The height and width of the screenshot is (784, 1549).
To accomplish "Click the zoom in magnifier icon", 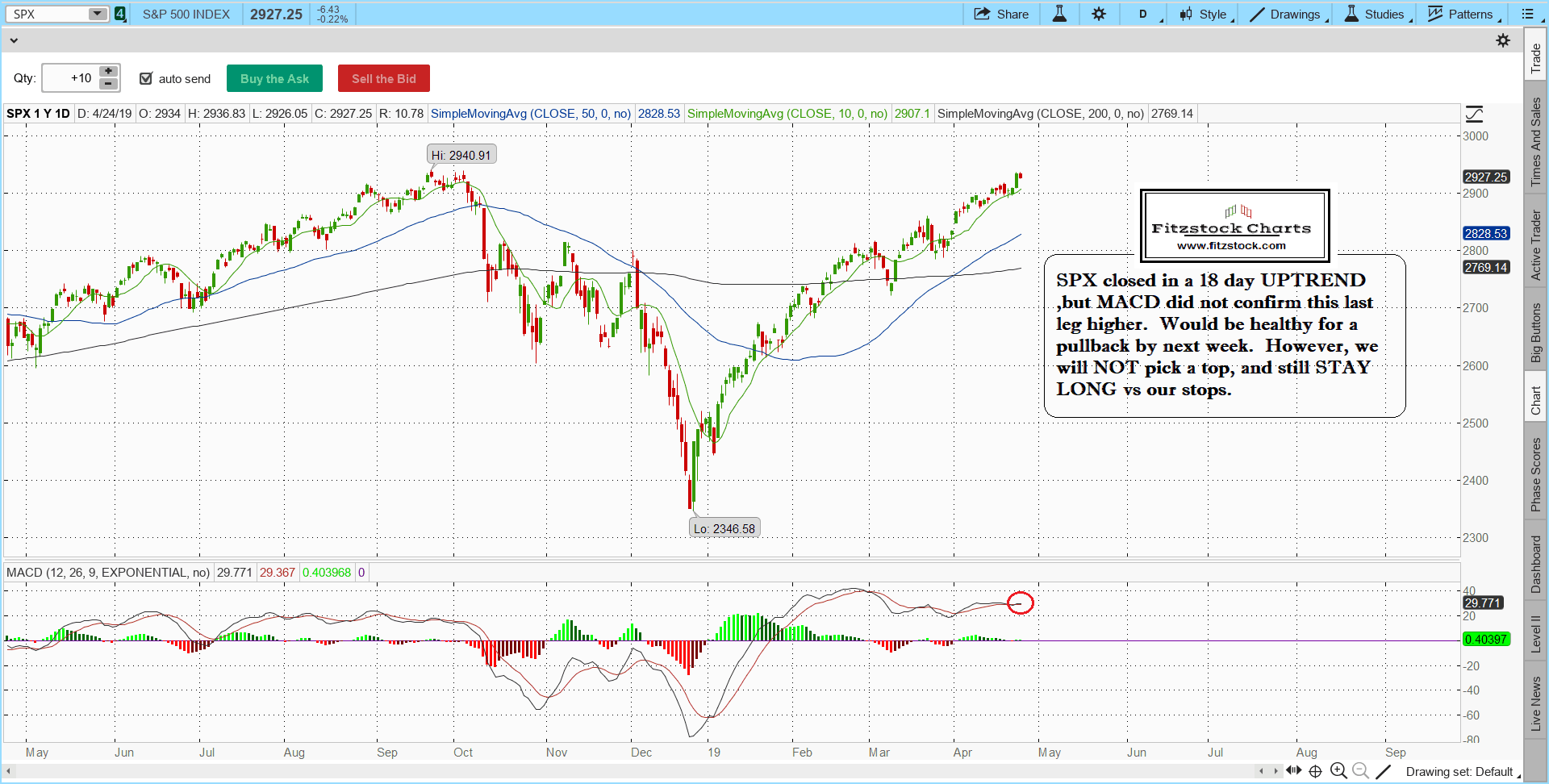I will tap(1338, 771).
